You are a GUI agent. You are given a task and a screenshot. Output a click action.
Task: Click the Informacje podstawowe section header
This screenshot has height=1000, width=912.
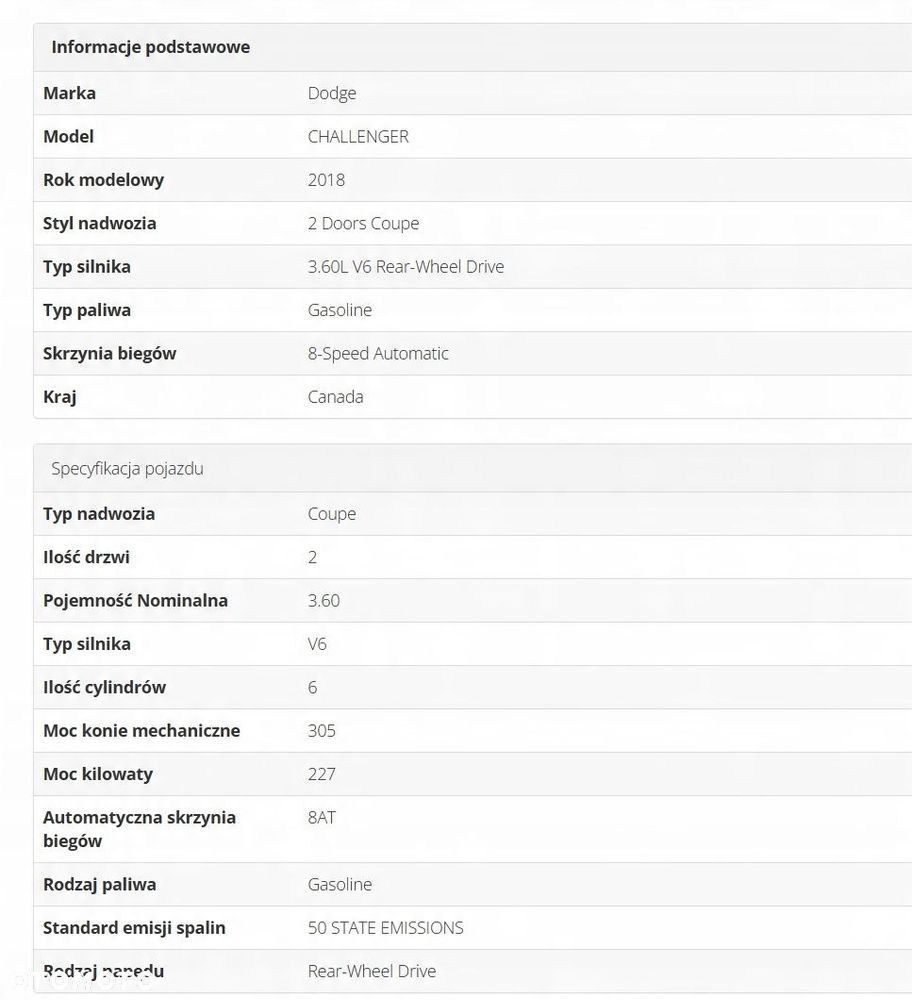(x=151, y=47)
